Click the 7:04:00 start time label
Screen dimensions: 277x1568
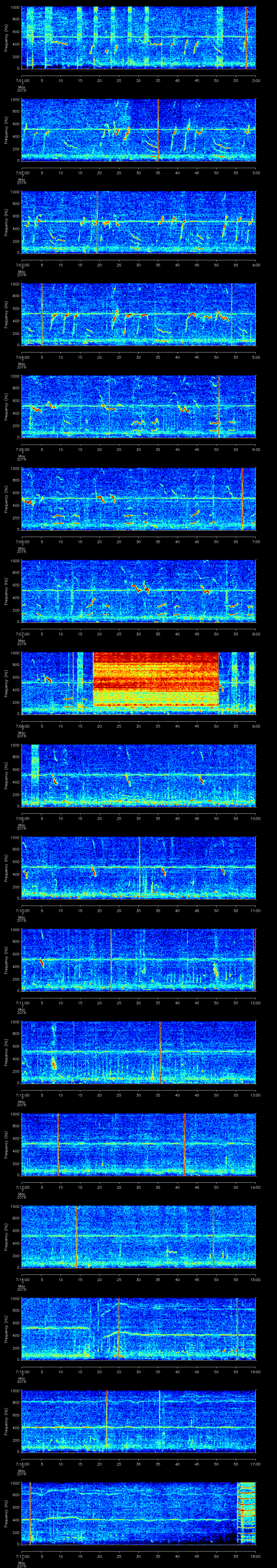[22, 357]
